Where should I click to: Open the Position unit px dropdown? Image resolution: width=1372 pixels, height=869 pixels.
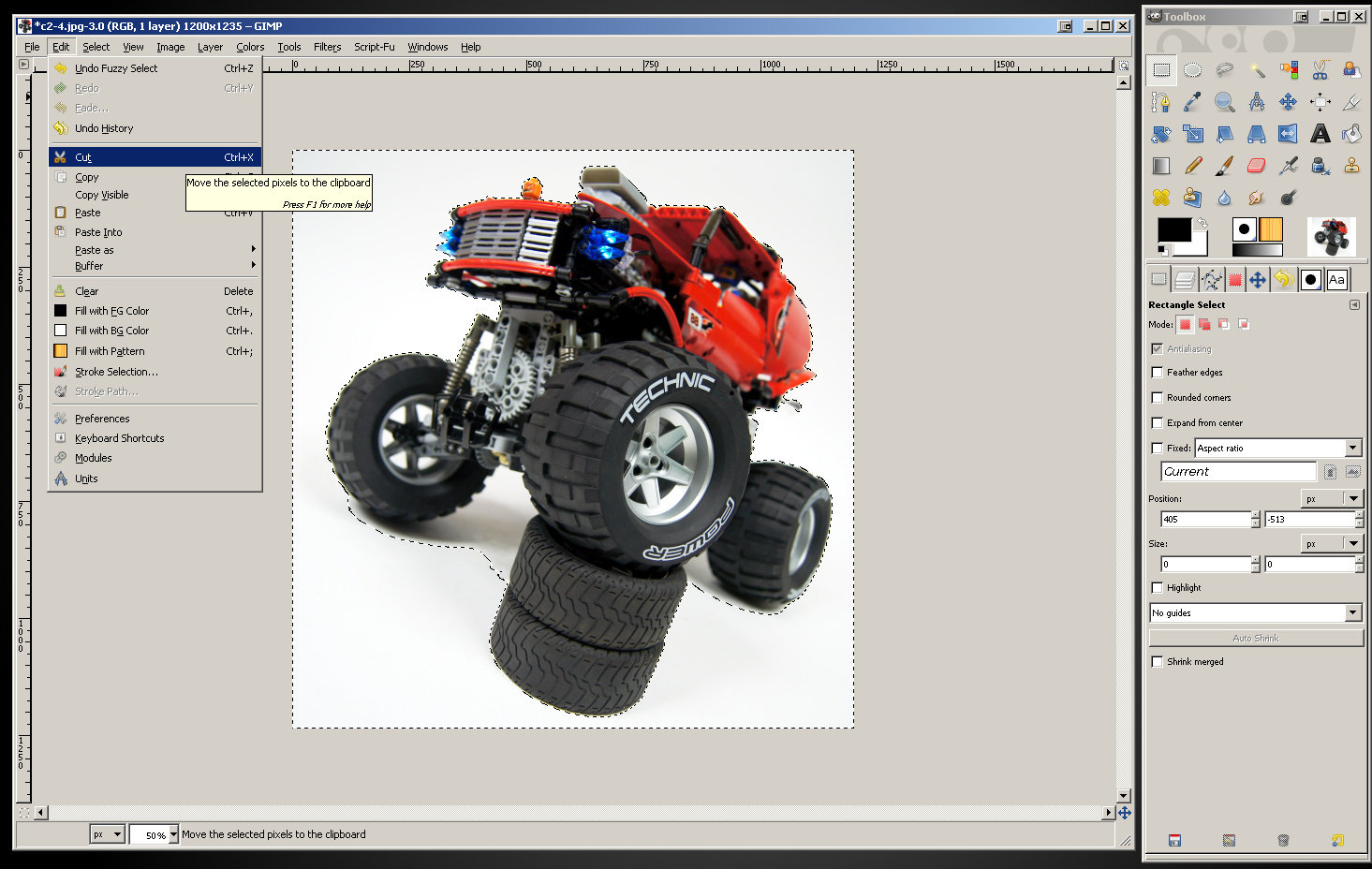point(1332,498)
